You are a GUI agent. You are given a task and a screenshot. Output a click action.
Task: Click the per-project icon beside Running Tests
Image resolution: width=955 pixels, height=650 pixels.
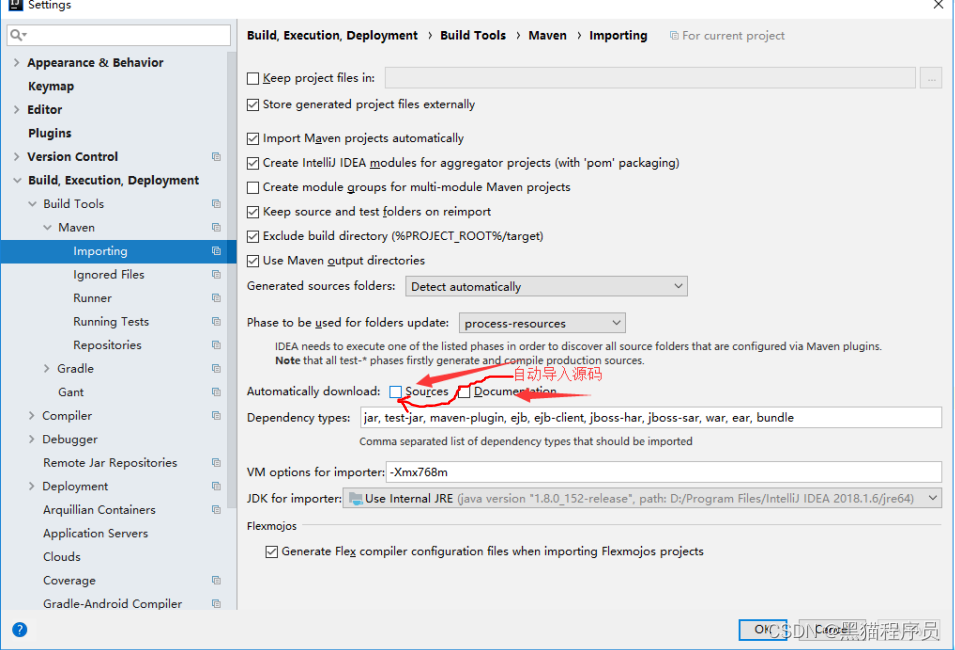[216, 322]
